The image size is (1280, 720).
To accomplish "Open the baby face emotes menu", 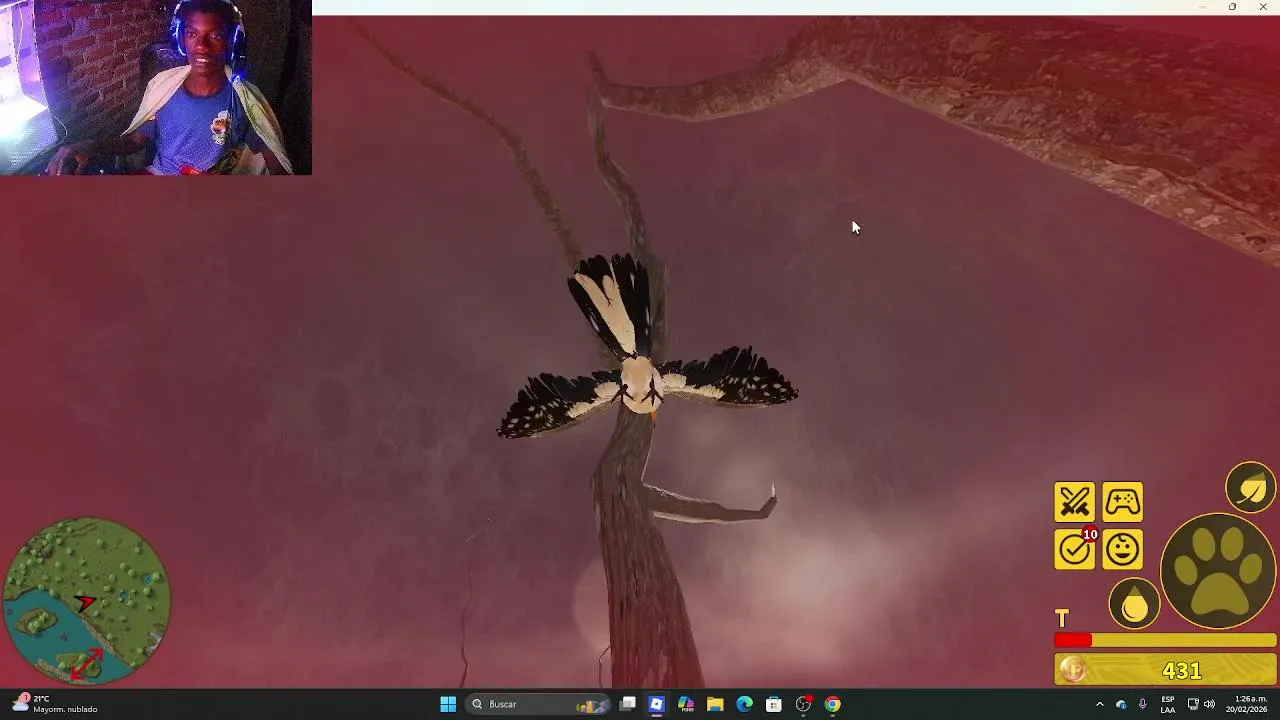I will 1123,549.
